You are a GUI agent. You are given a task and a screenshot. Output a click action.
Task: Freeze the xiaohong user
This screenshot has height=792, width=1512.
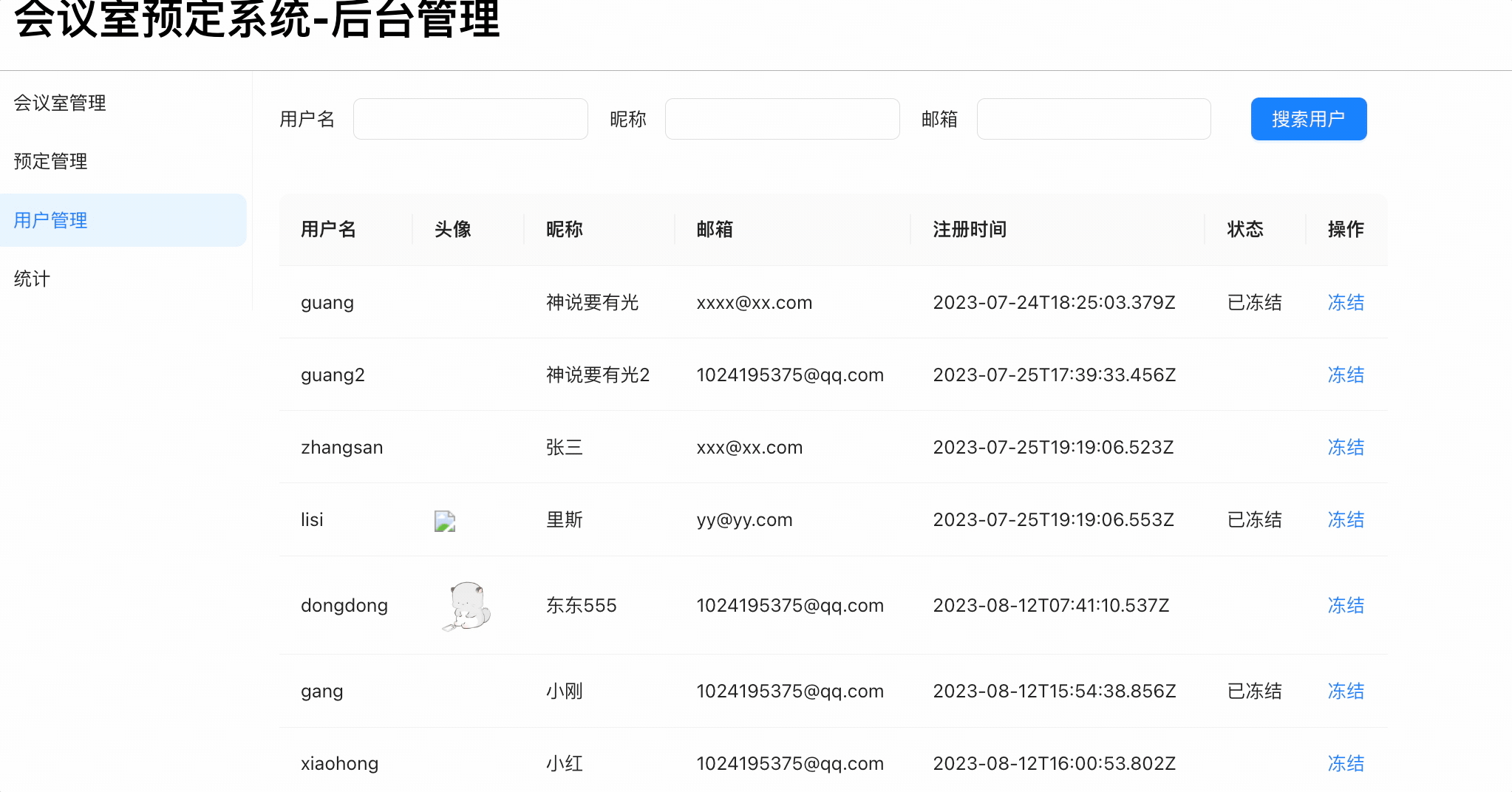coord(1346,763)
